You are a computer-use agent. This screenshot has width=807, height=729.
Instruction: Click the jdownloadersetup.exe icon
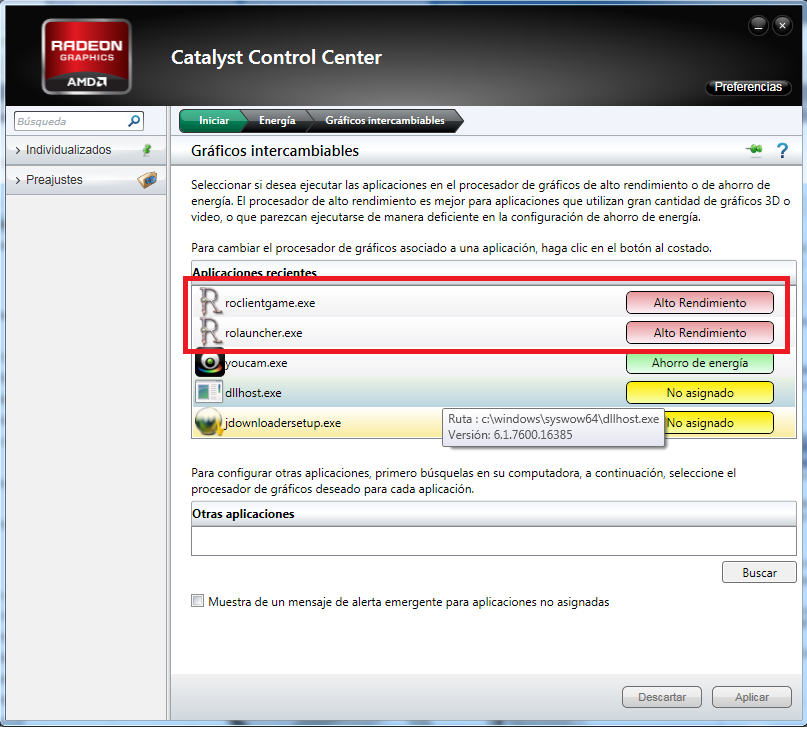[x=209, y=422]
